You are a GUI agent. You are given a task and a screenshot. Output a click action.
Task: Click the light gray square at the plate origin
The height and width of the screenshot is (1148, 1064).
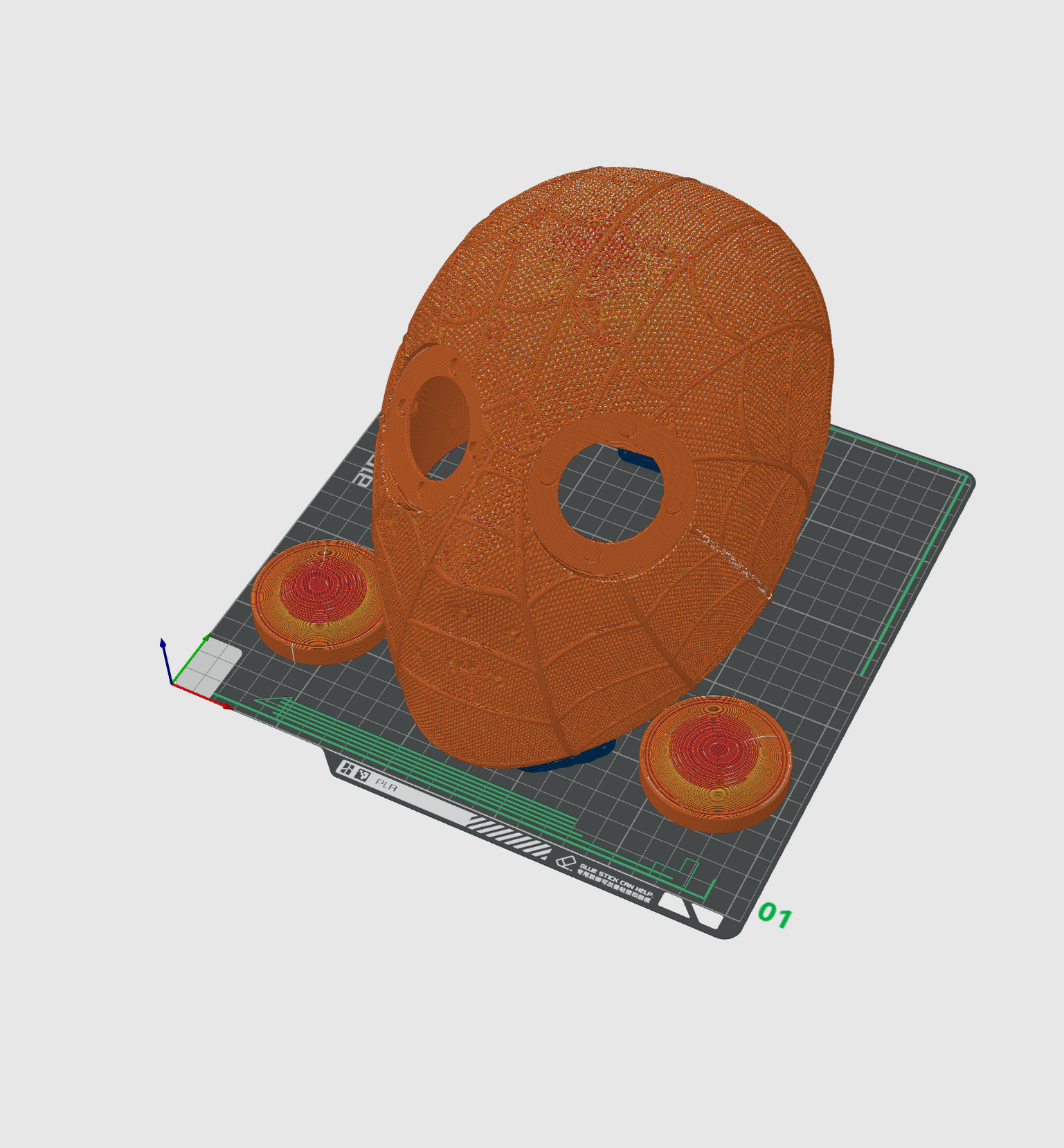coord(216,663)
